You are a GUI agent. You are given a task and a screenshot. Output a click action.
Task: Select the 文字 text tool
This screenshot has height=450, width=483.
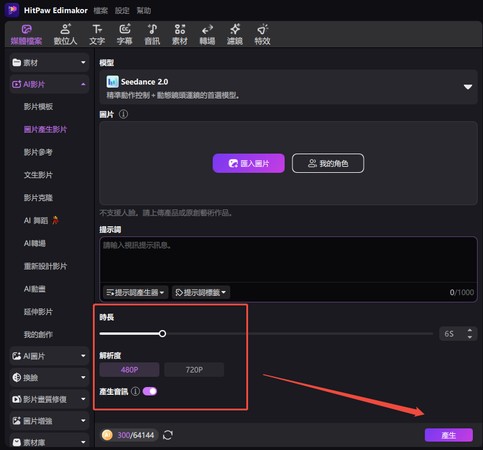(x=97, y=34)
